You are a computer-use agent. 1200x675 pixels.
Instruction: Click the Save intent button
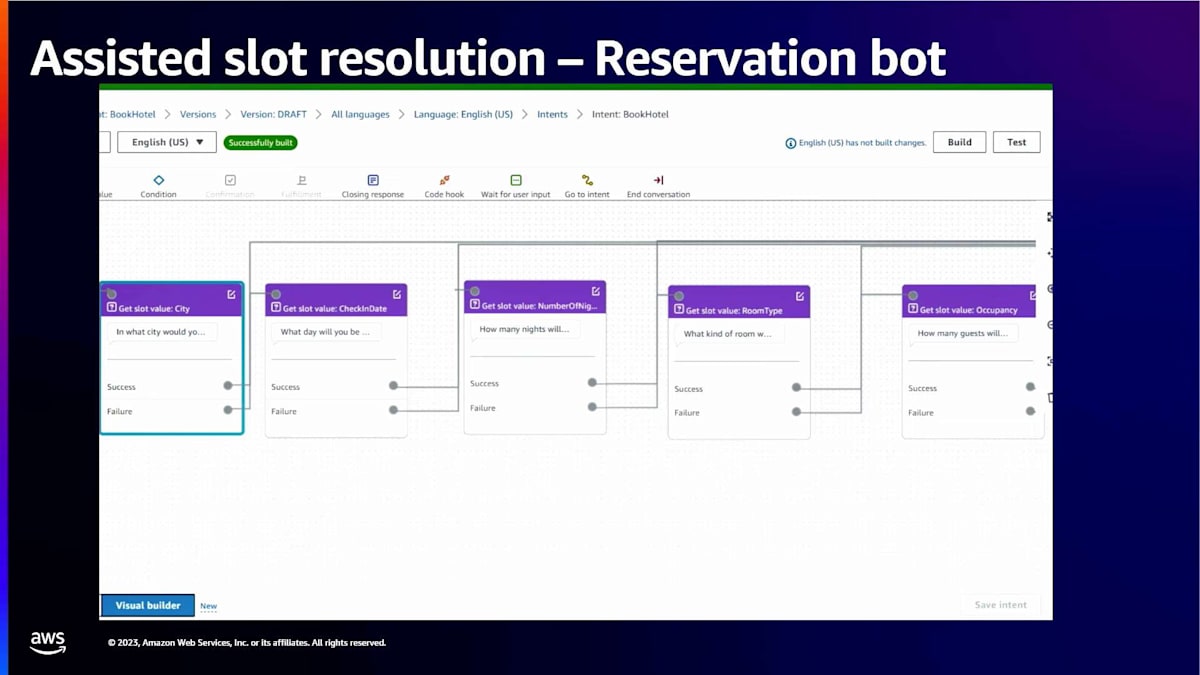pyautogui.click(x=1000, y=605)
